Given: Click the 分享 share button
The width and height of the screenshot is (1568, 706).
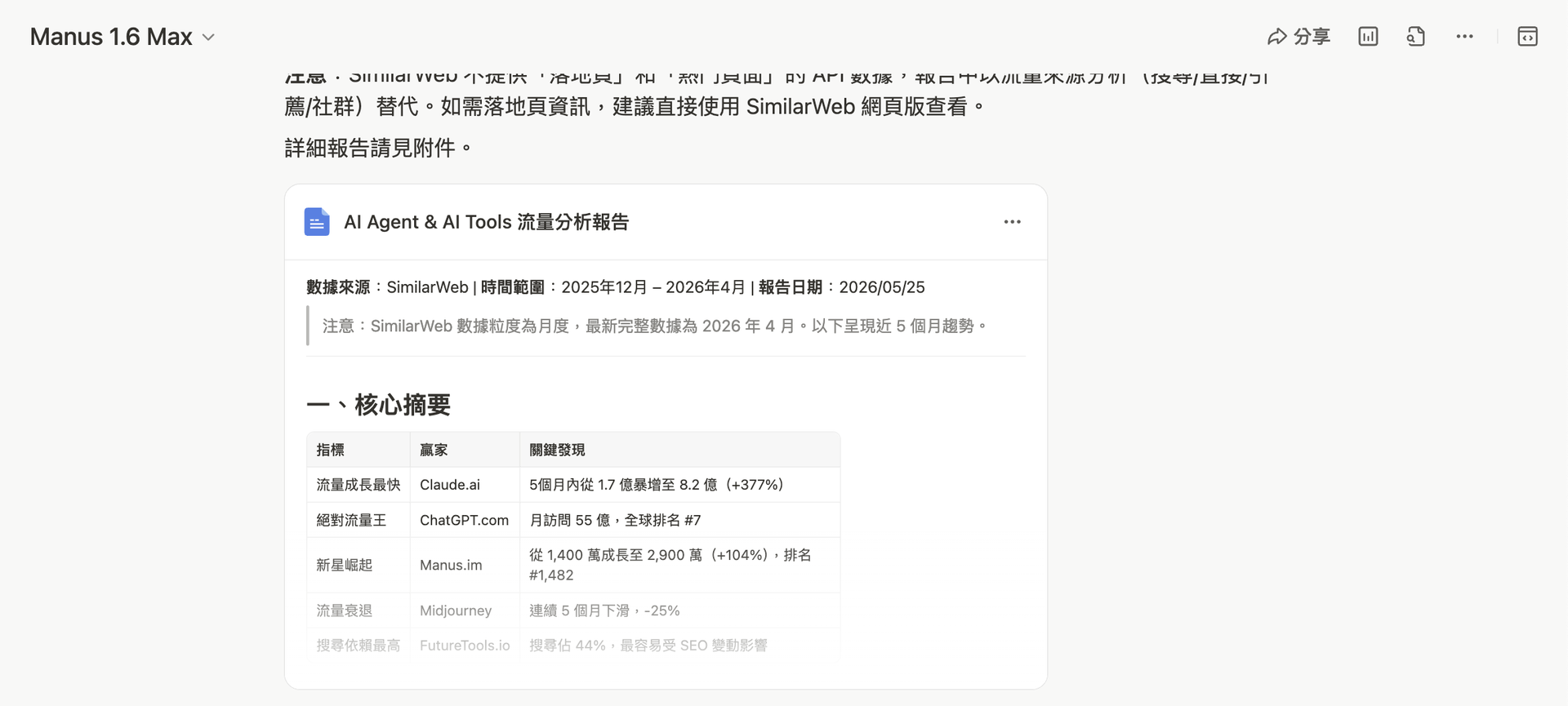Looking at the screenshot, I should tap(1298, 37).
